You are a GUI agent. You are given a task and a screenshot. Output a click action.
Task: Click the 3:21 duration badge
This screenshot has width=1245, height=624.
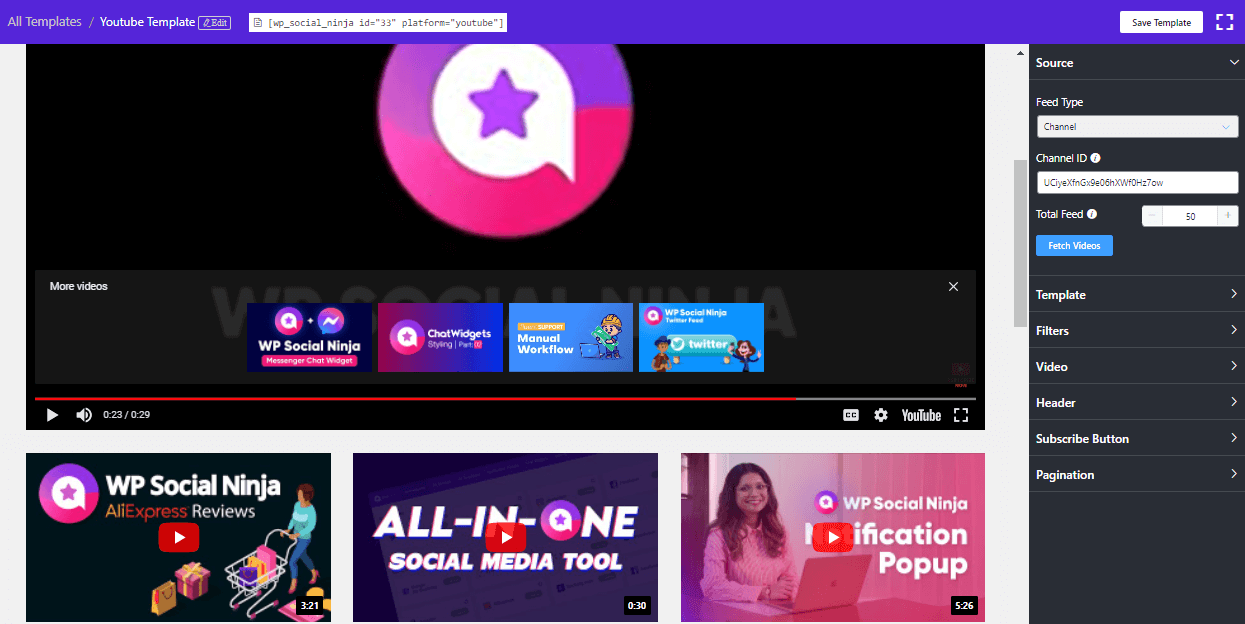[x=309, y=606]
